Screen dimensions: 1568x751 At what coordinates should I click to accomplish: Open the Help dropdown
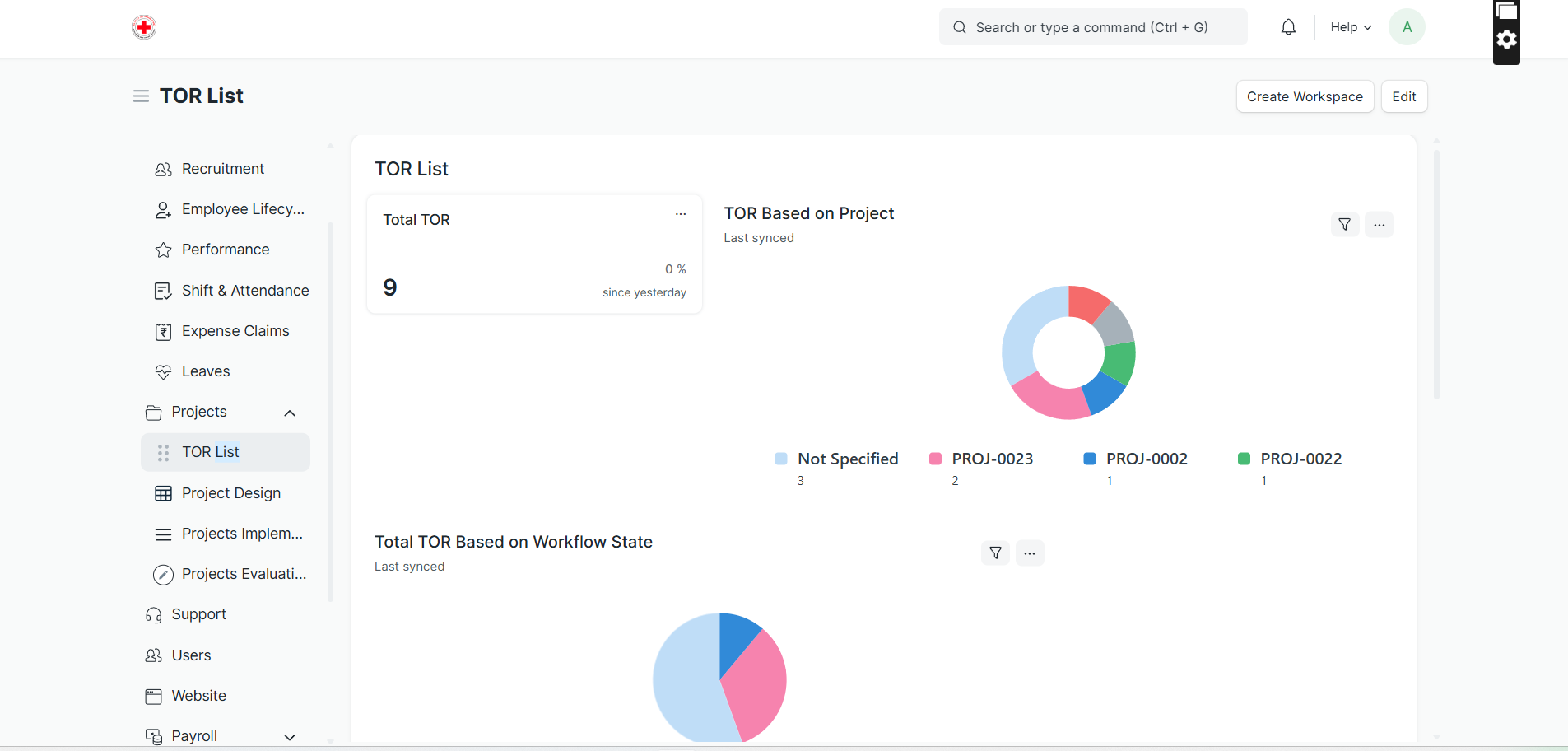tap(1351, 27)
